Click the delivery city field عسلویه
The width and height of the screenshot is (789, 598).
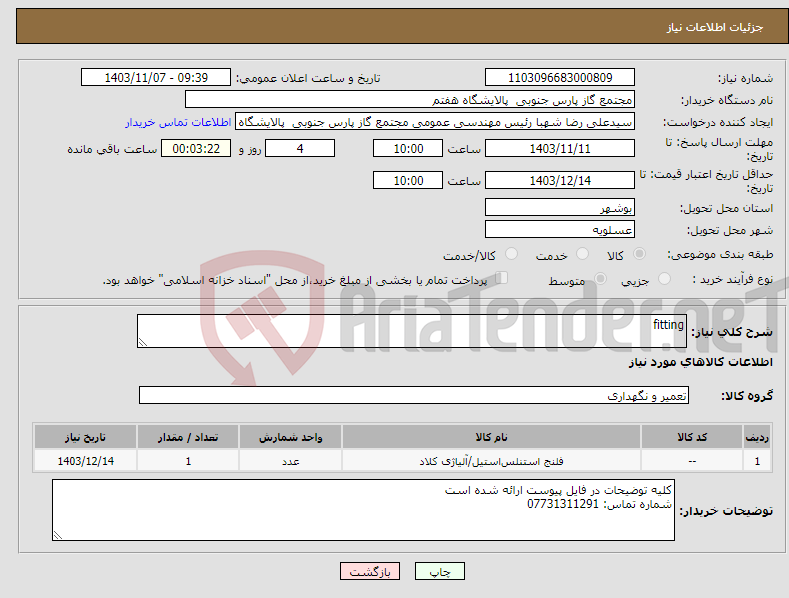tap(560, 230)
